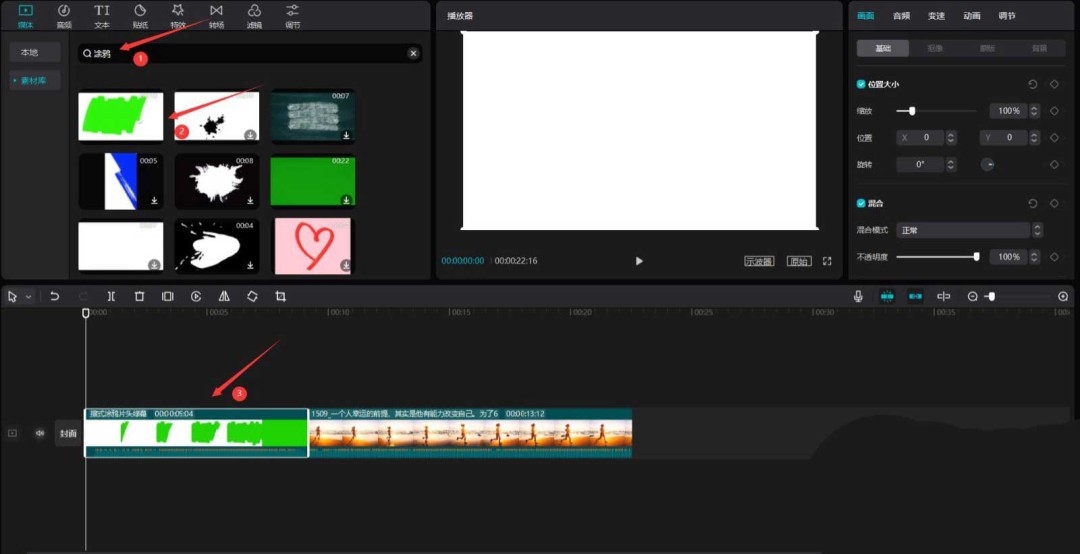Click the mirror flip icon in timeline toolbar
Image resolution: width=1080 pixels, height=554 pixels.
224,297
